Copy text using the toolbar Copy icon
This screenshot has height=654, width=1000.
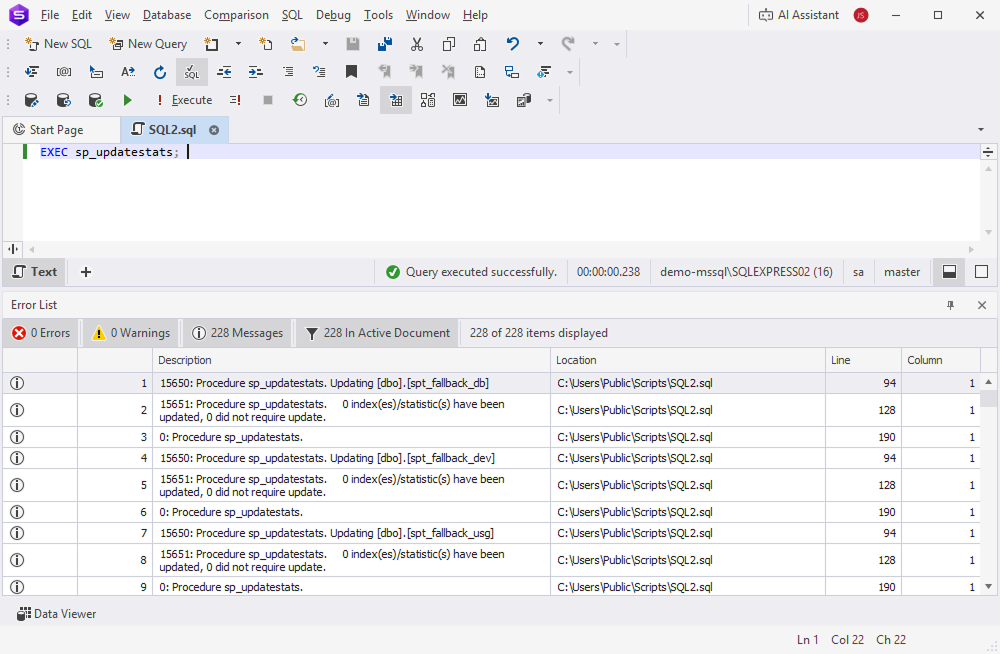click(447, 44)
